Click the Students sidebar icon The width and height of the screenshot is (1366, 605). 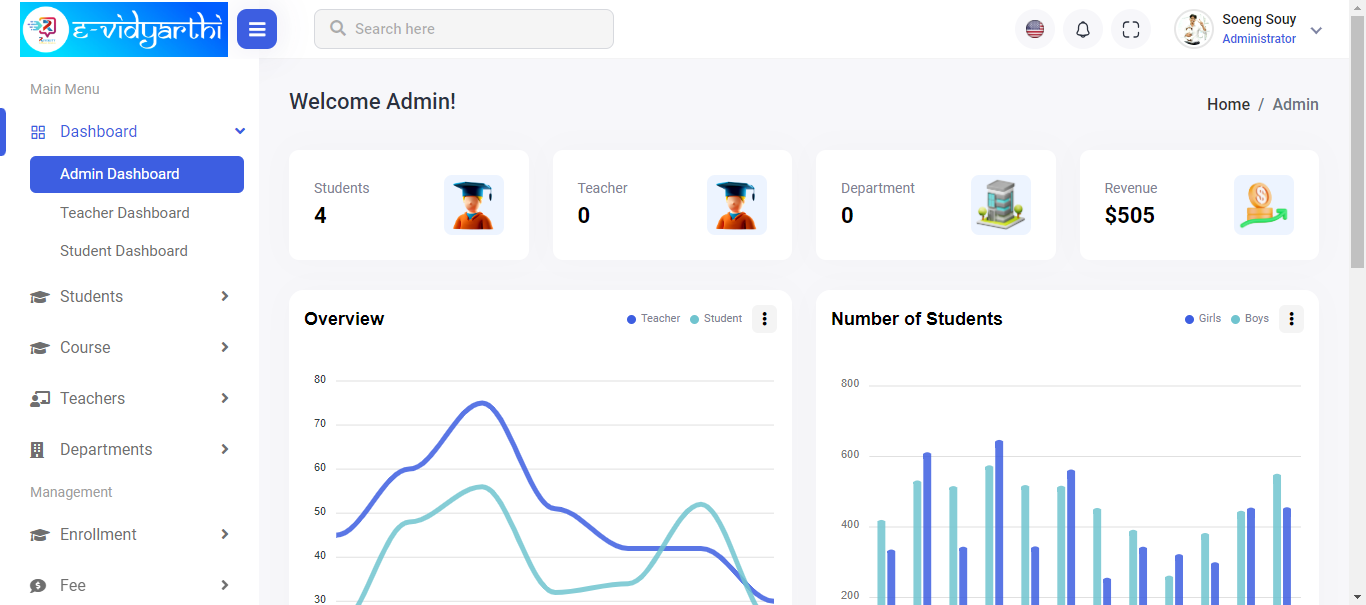(x=38, y=296)
